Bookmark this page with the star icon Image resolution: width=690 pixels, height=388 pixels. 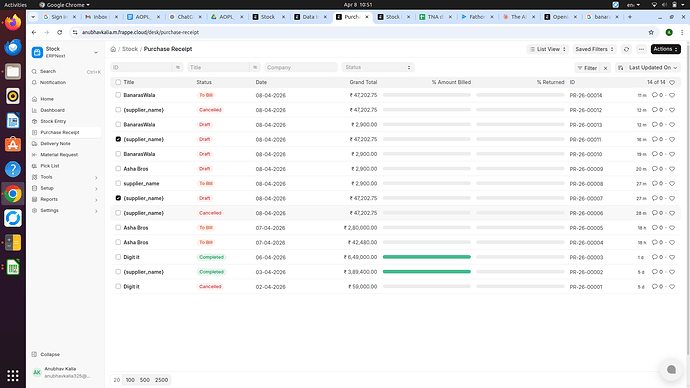pos(651,32)
